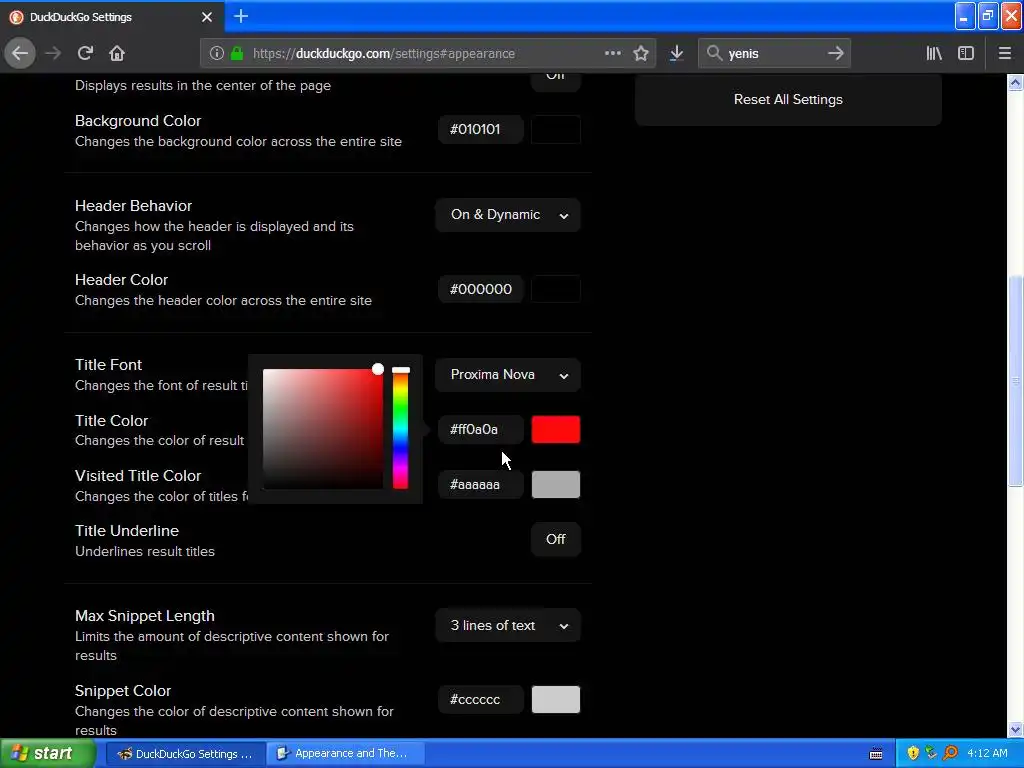The width and height of the screenshot is (1024, 768).
Task: Toggle the center alignment switch at top
Action: 556,81
